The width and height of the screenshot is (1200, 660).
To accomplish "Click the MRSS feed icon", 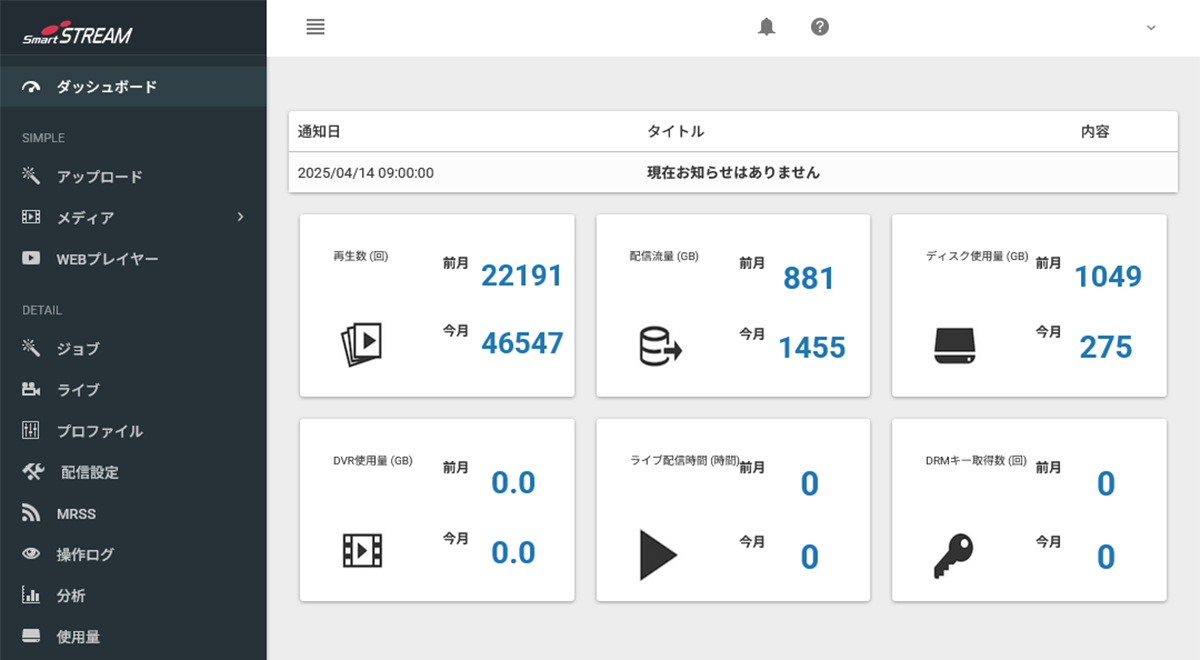I will 31,513.
